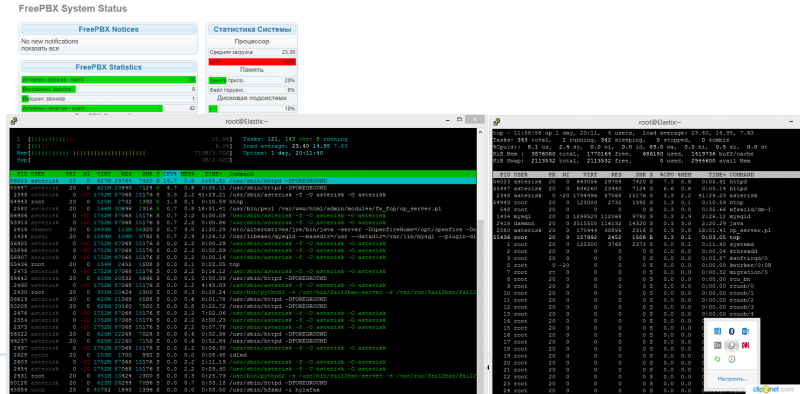Maximize the htop PuTTY window
The height and width of the screenshot is (394, 800).
(x=460, y=119)
